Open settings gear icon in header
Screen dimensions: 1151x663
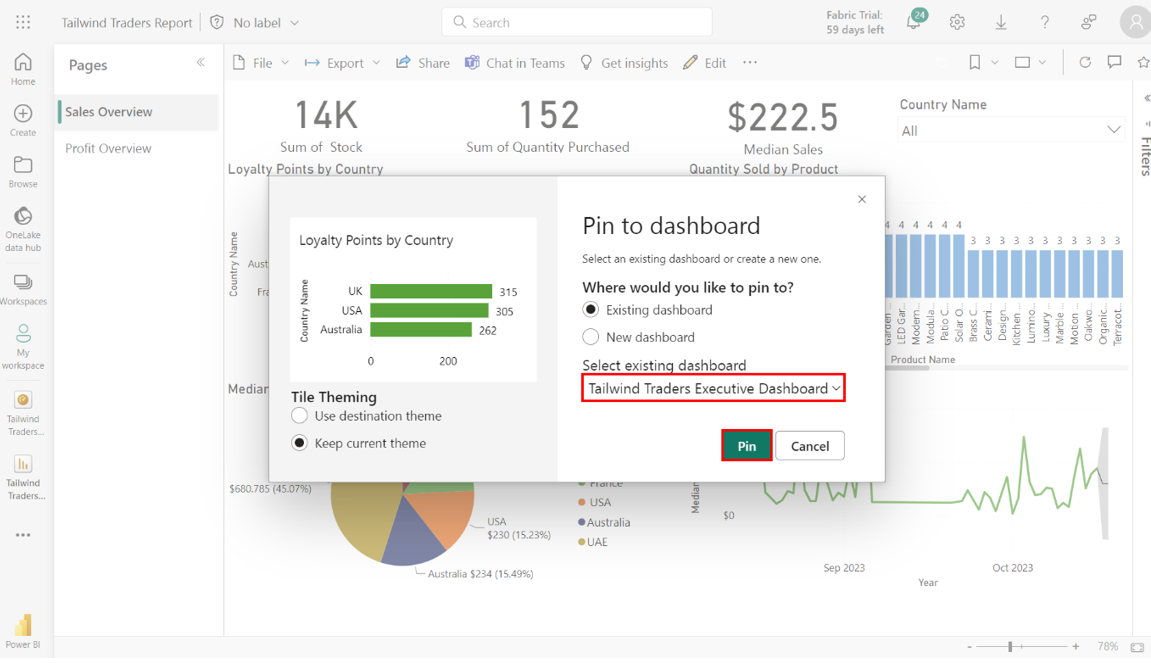[x=957, y=22]
